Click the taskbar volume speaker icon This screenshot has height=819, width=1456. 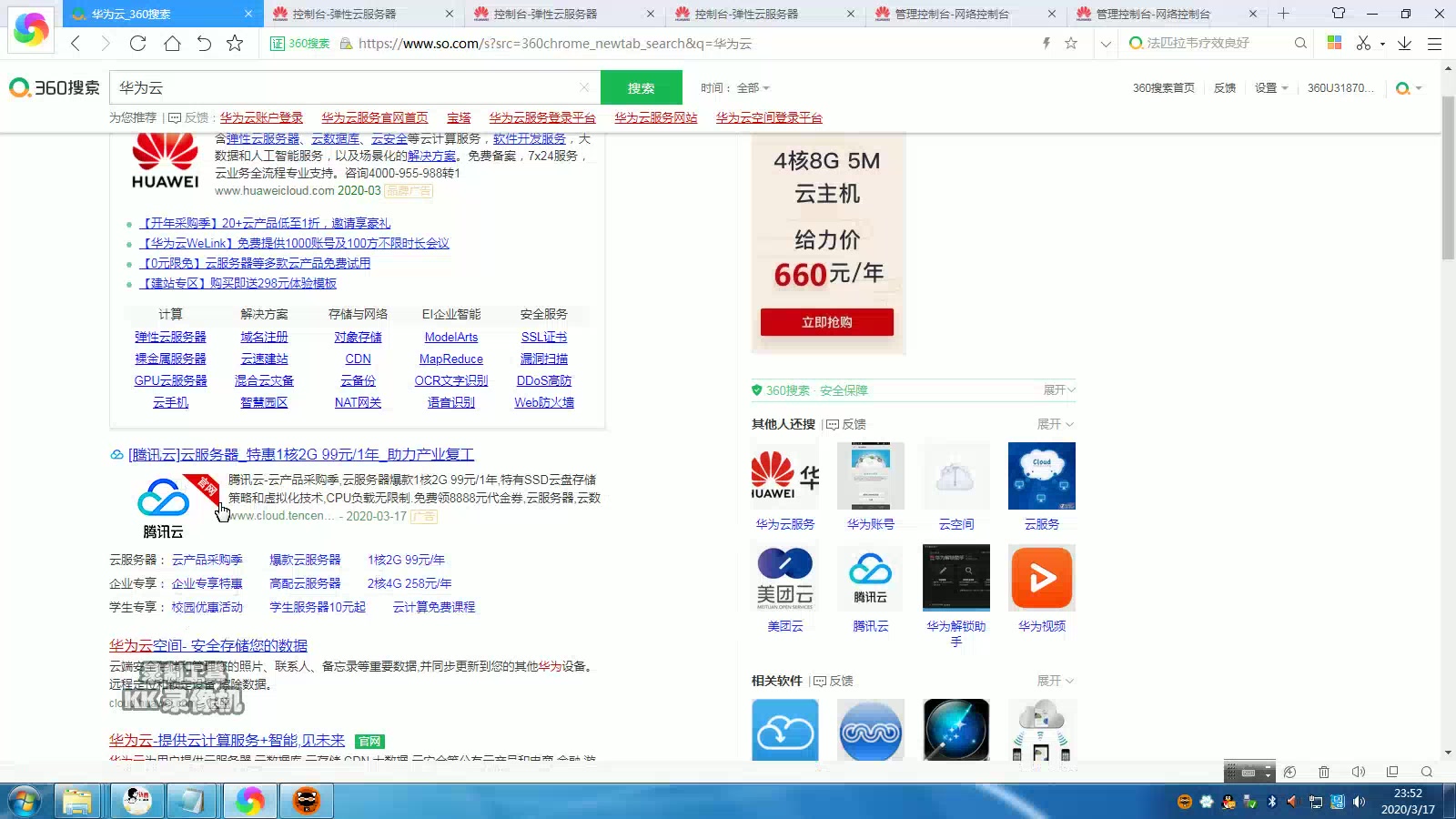pyautogui.click(x=1359, y=802)
